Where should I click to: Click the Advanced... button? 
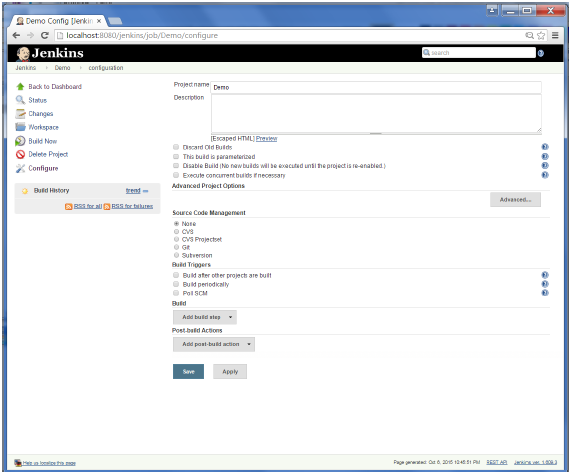tap(515, 200)
